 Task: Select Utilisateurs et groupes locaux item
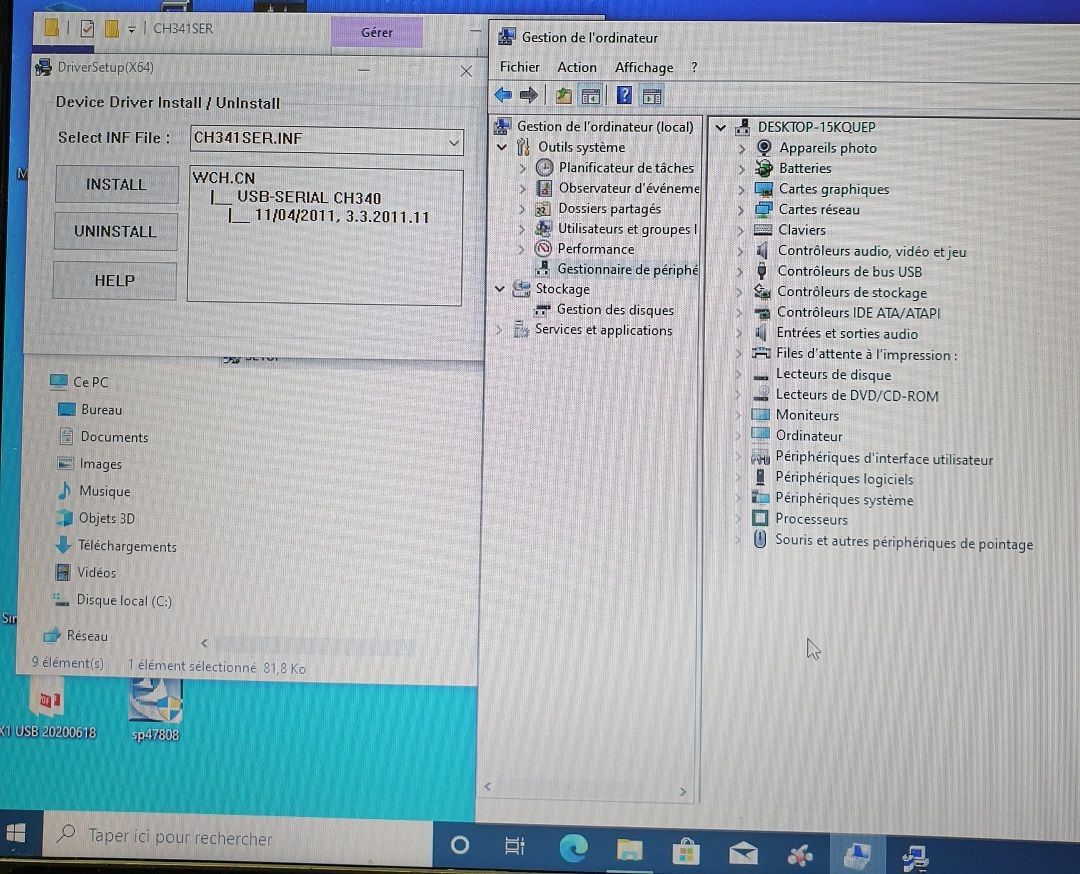[x=627, y=229]
